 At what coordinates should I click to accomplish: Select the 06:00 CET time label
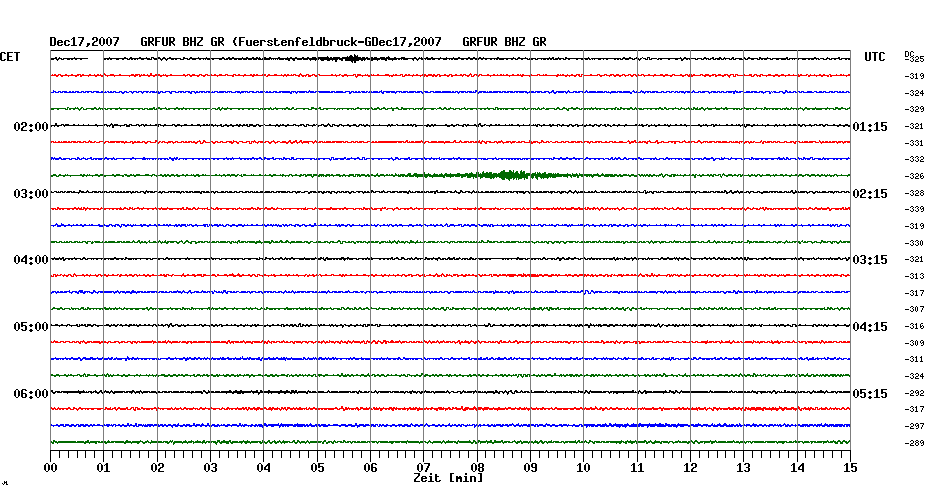pos(31,394)
